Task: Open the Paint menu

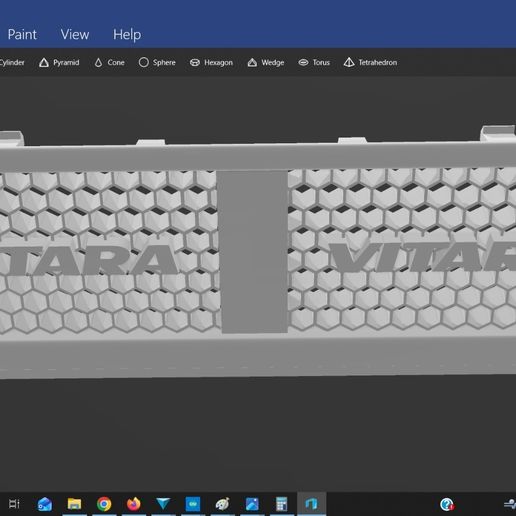Action: click(22, 35)
